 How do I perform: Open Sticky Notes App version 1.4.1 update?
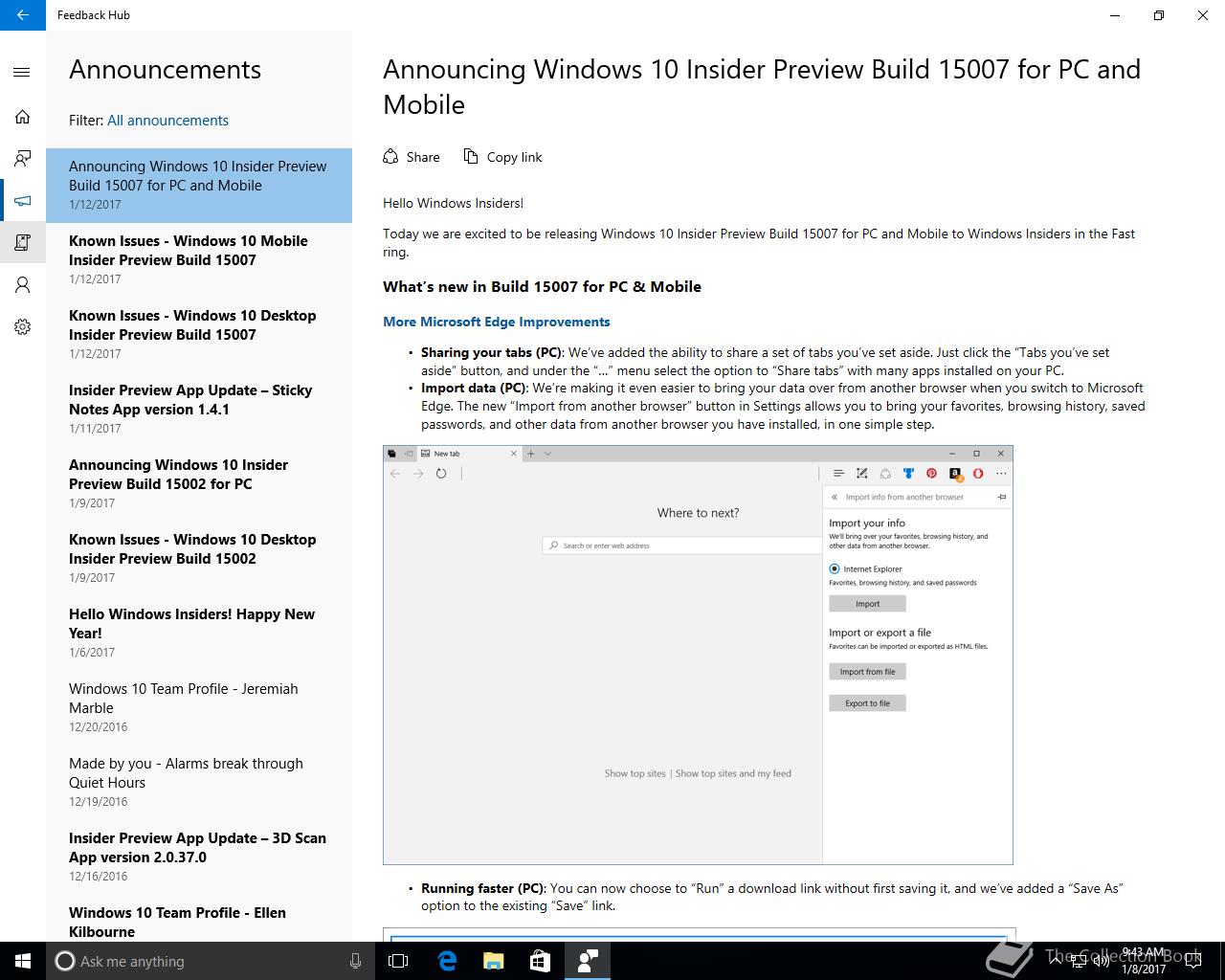(x=199, y=410)
